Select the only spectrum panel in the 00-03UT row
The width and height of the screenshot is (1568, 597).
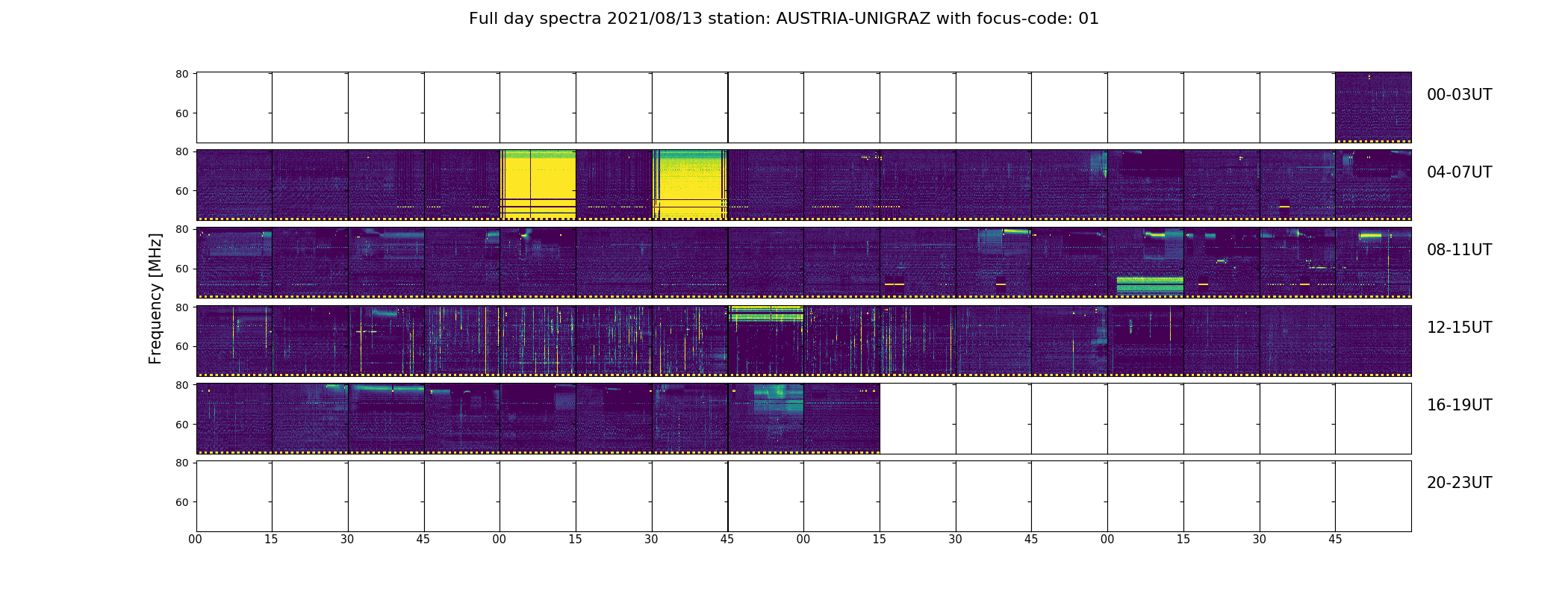coord(1373,107)
